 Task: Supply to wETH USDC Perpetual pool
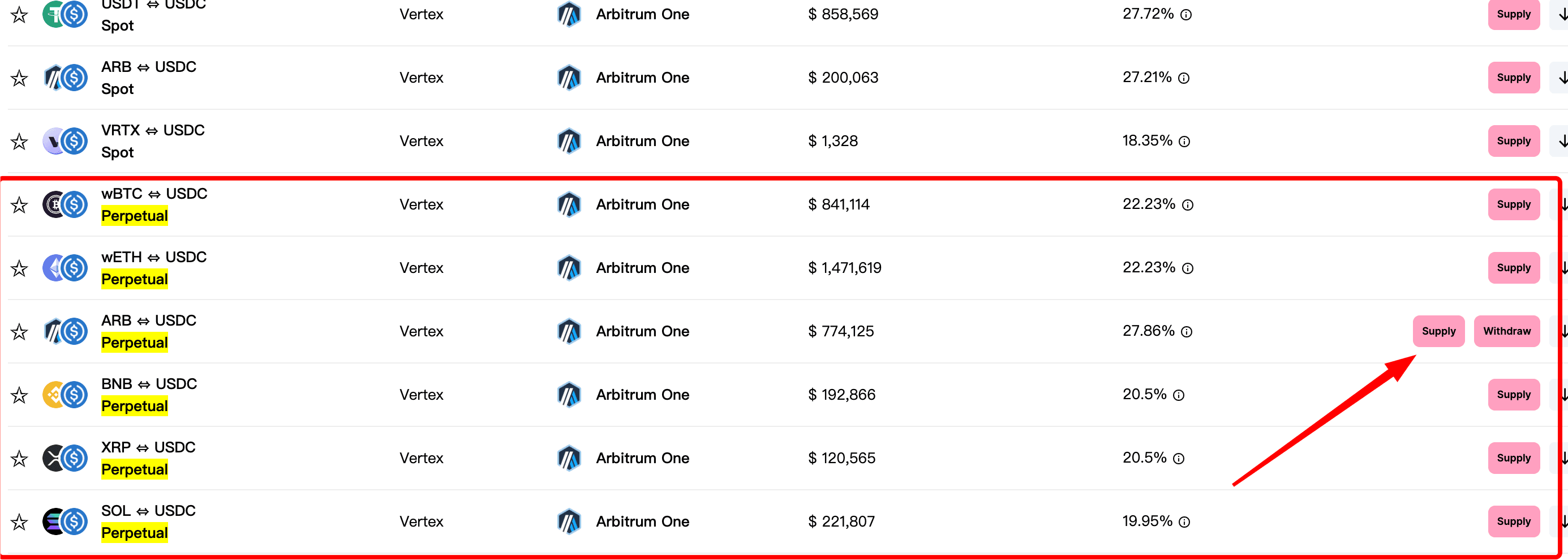(1513, 268)
